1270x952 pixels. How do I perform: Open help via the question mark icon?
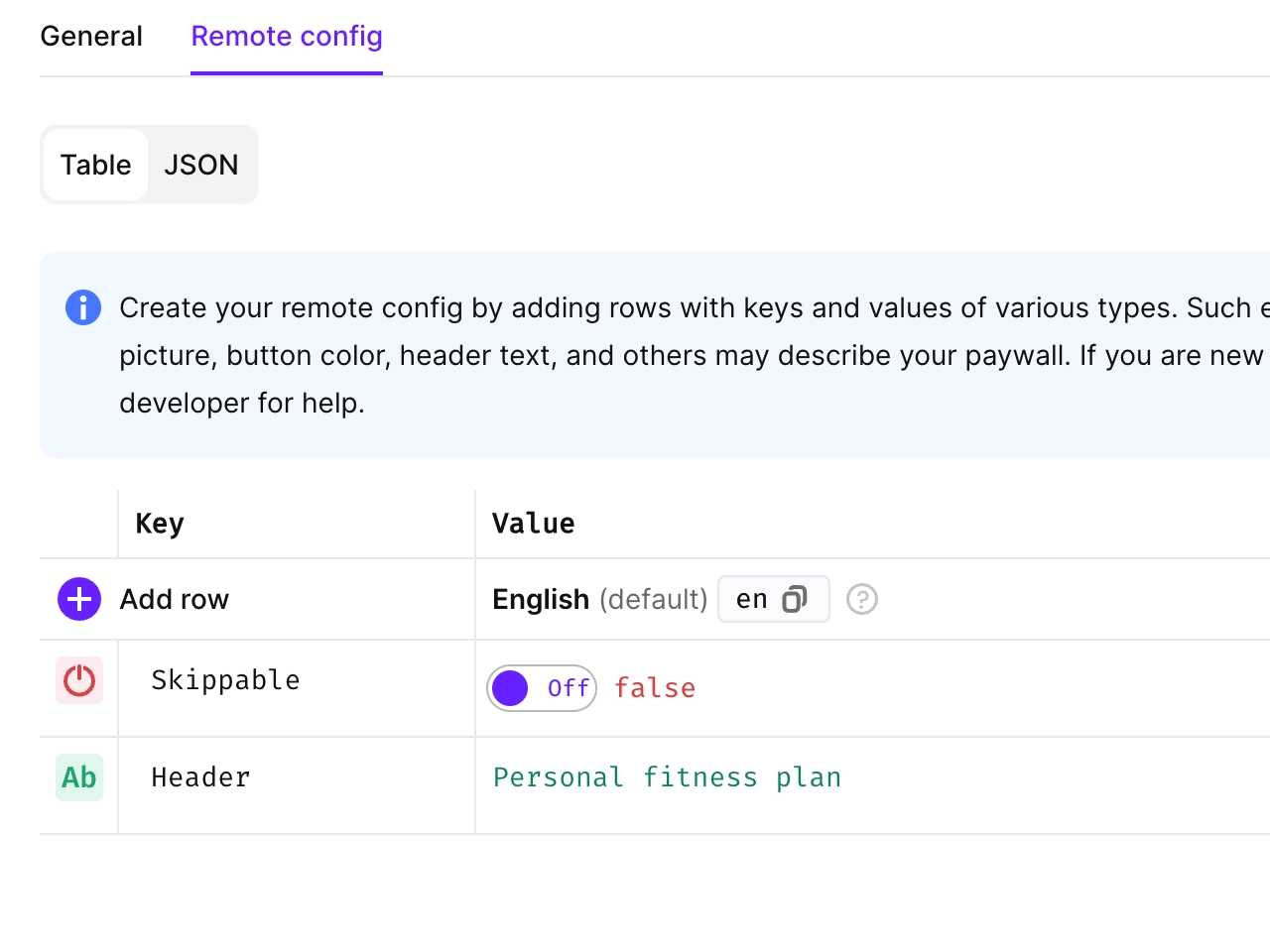click(862, 599)
